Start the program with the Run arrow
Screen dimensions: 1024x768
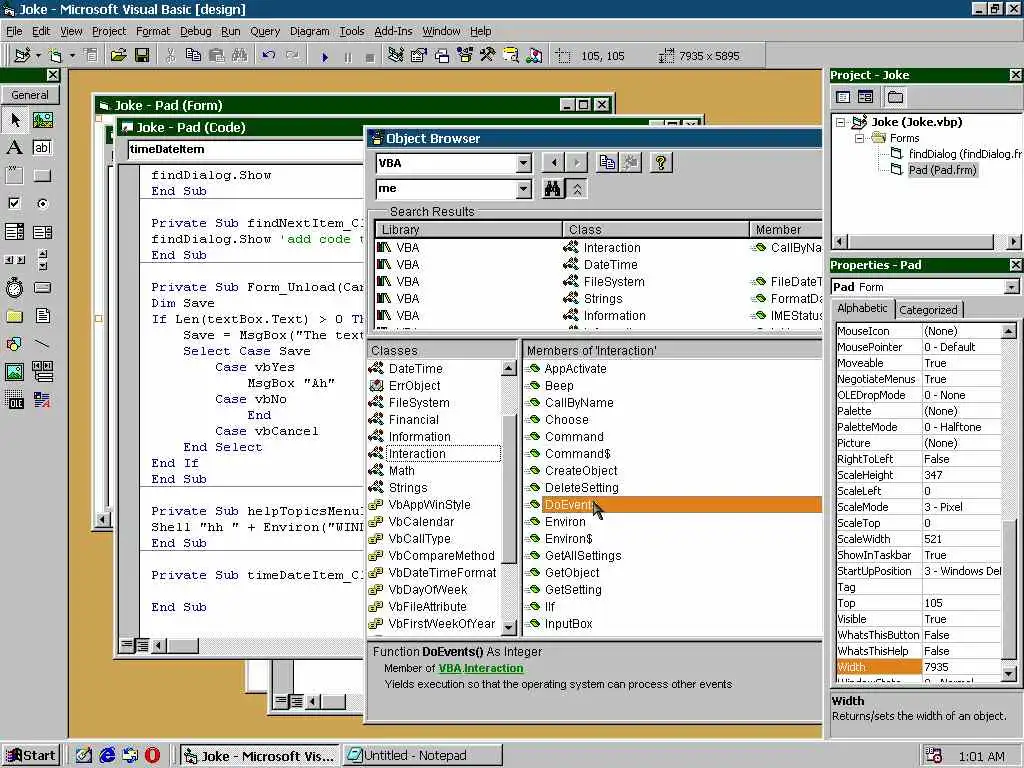(x=325, y=57)
